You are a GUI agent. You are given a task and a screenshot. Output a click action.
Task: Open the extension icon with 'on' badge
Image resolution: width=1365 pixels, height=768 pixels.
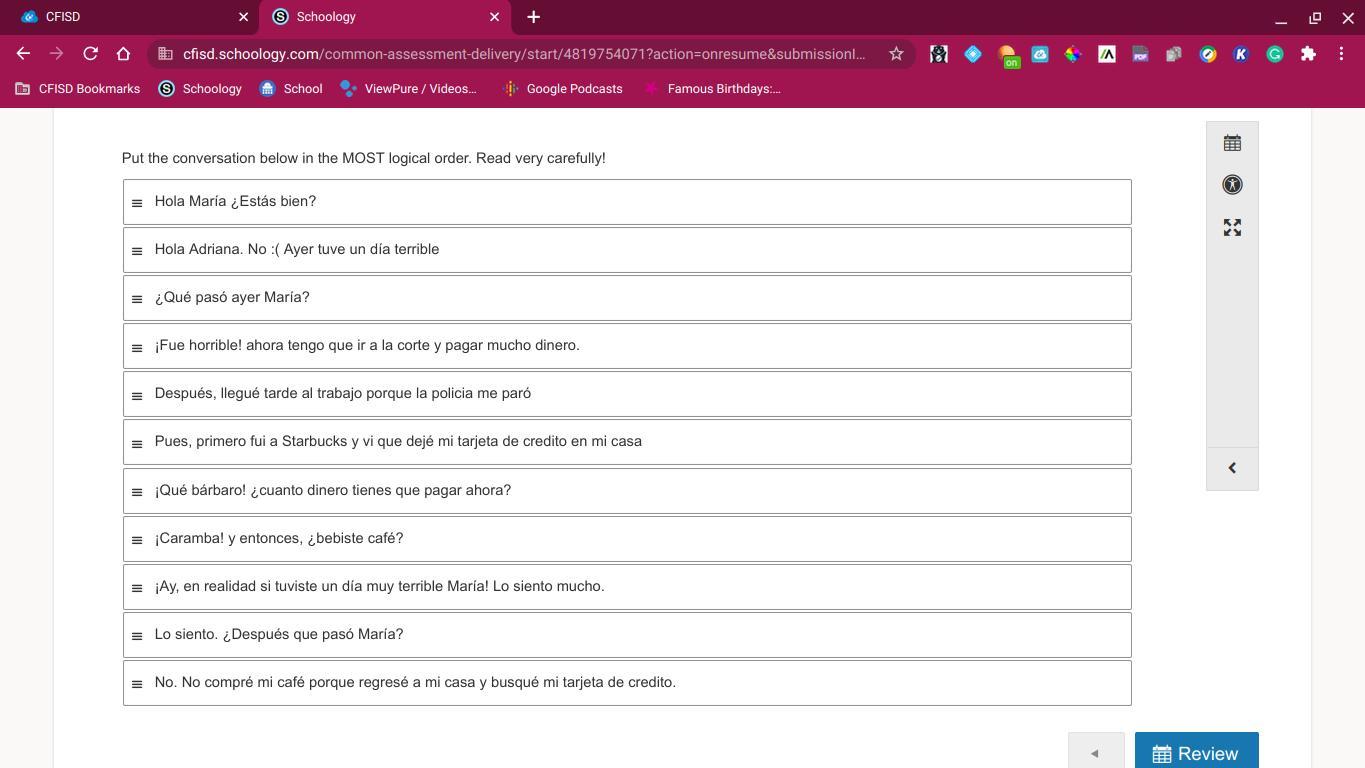click(1007, 55)
